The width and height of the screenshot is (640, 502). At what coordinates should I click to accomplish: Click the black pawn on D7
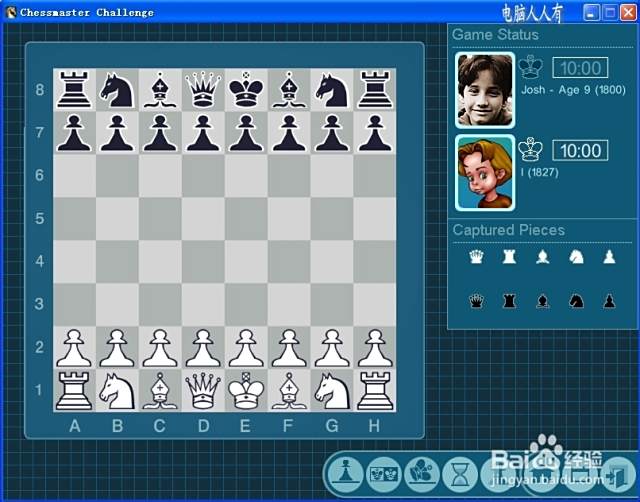[203, 133]
